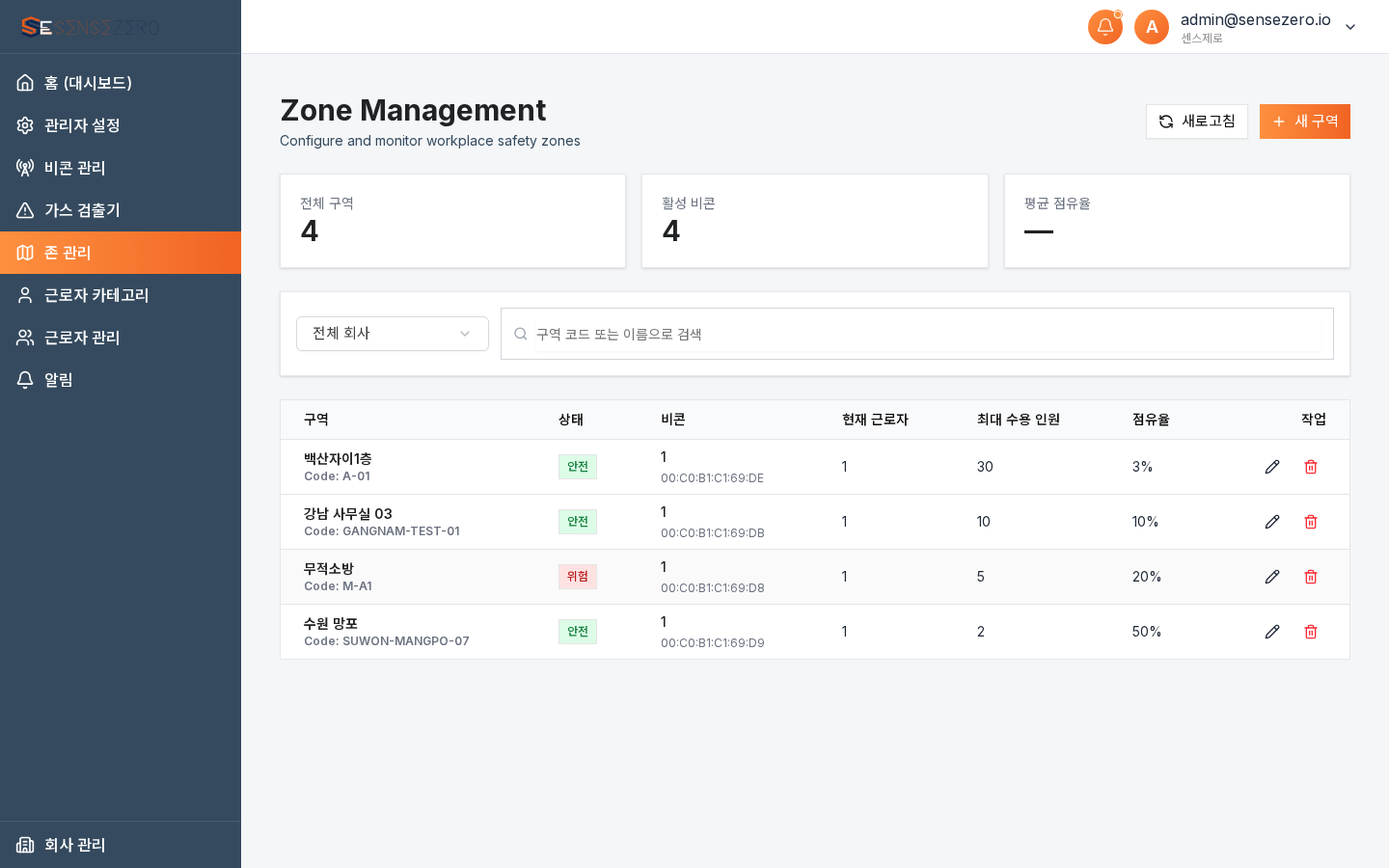
Task: Edit the 무적소방 zone with the pencil icon
Action: click(1272, 577)
